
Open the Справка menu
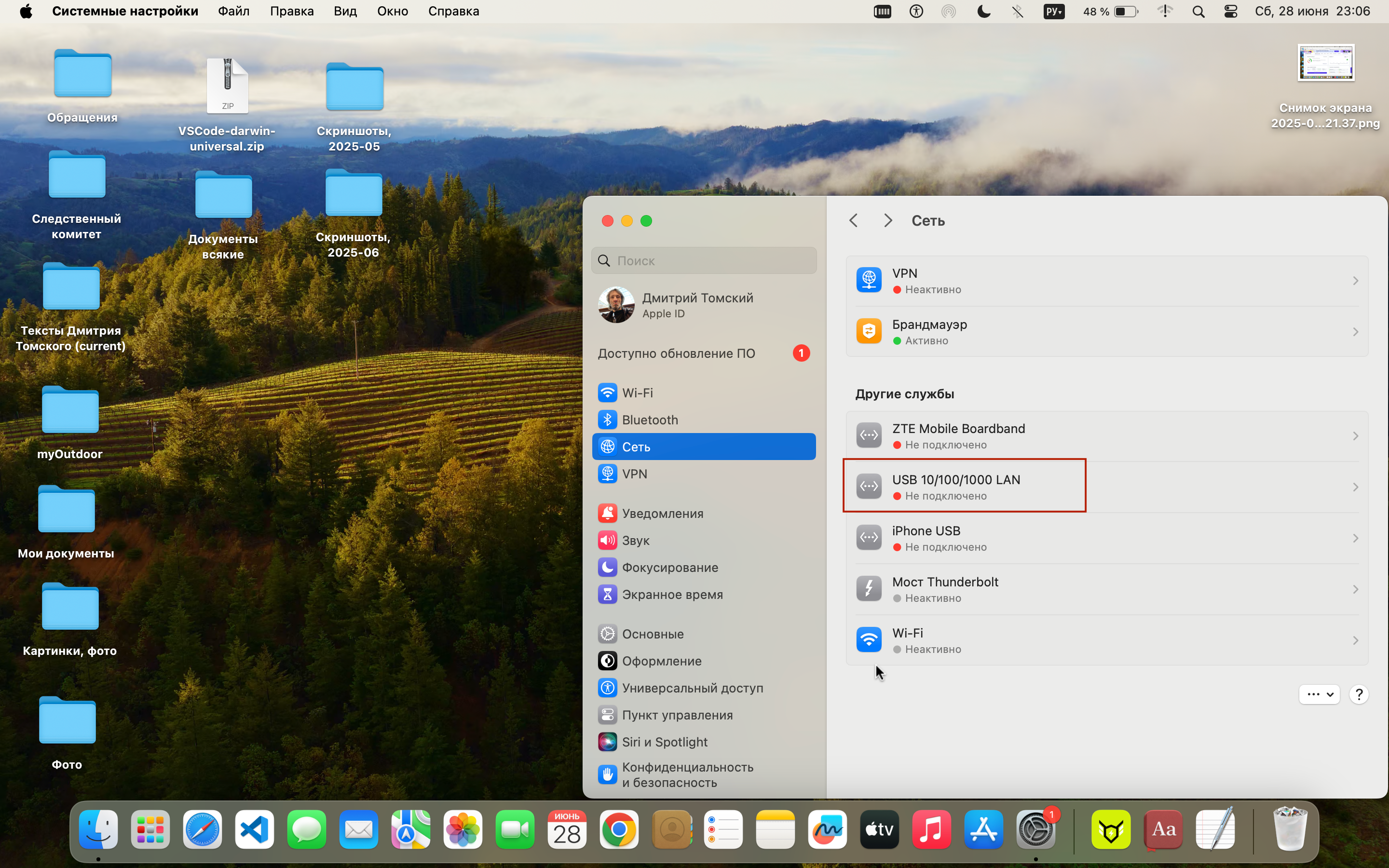453,12
